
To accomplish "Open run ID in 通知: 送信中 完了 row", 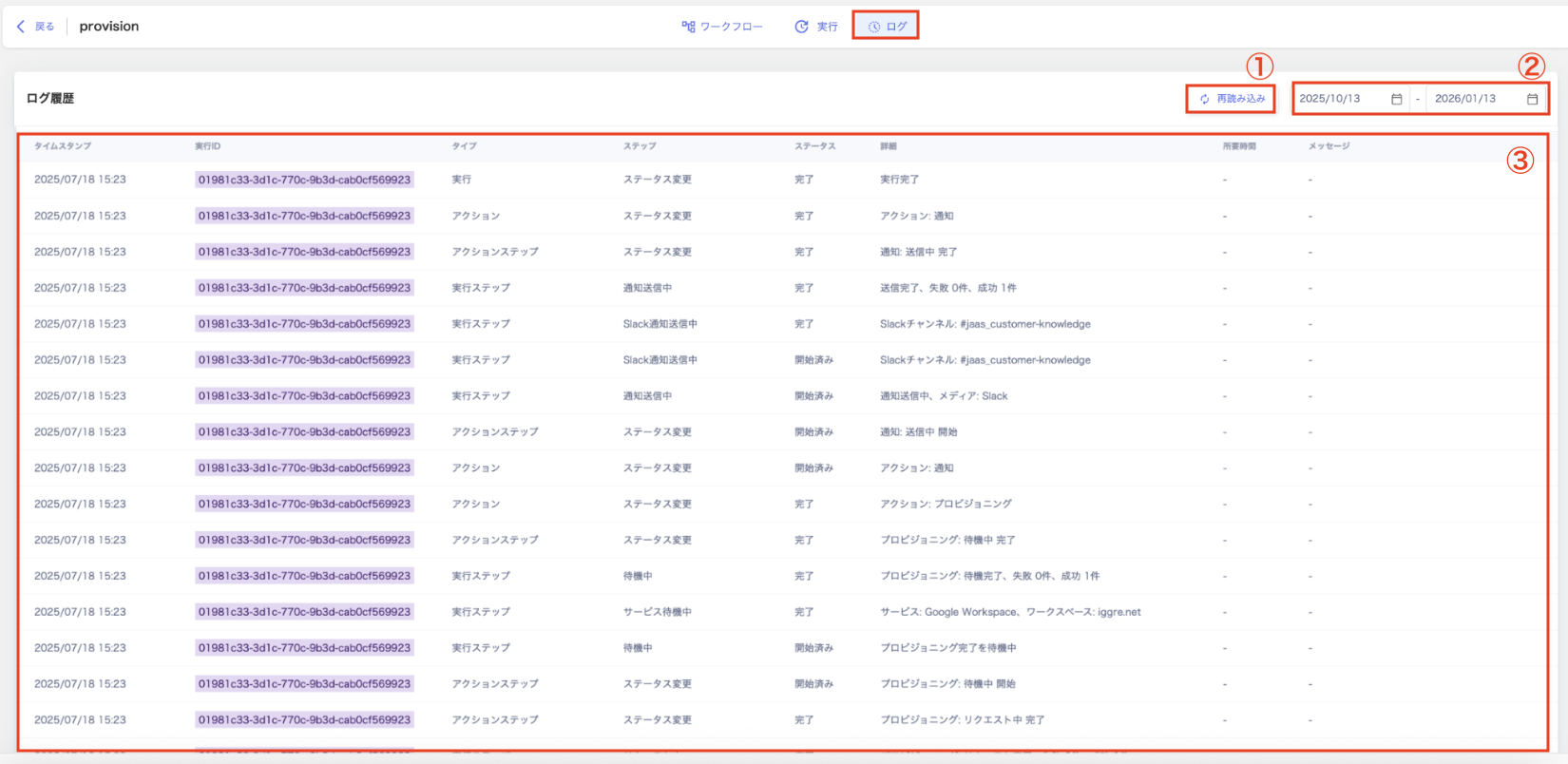I will [304, 252].
